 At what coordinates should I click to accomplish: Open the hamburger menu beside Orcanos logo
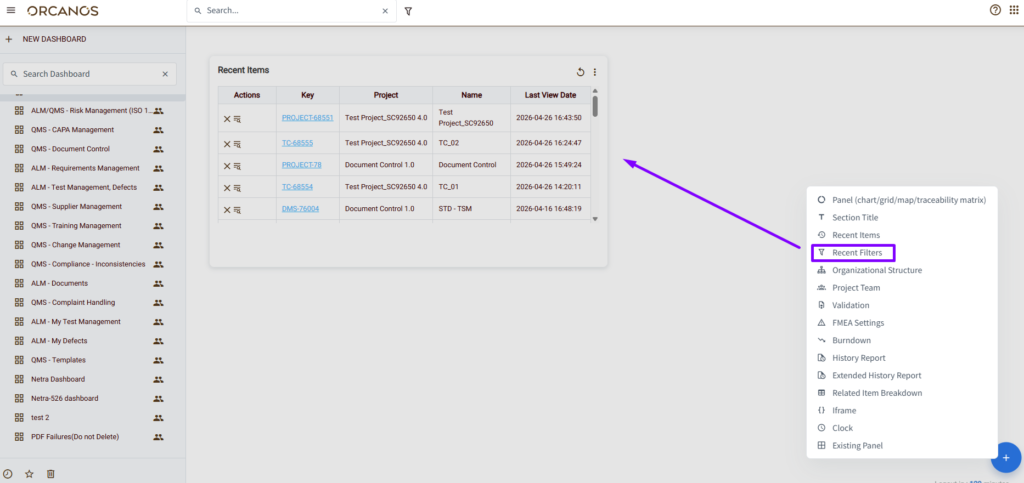coord(11,10)
